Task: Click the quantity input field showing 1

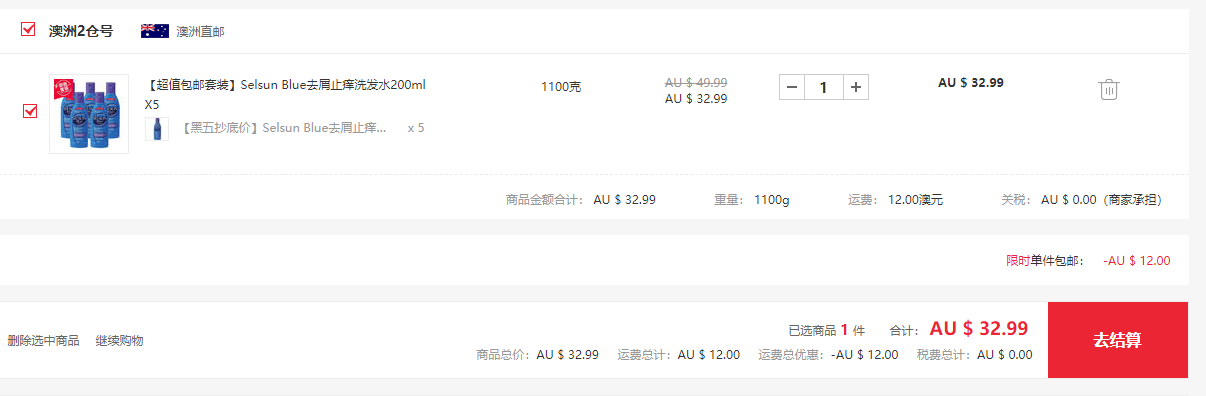Action: click(x=824, y=87)
